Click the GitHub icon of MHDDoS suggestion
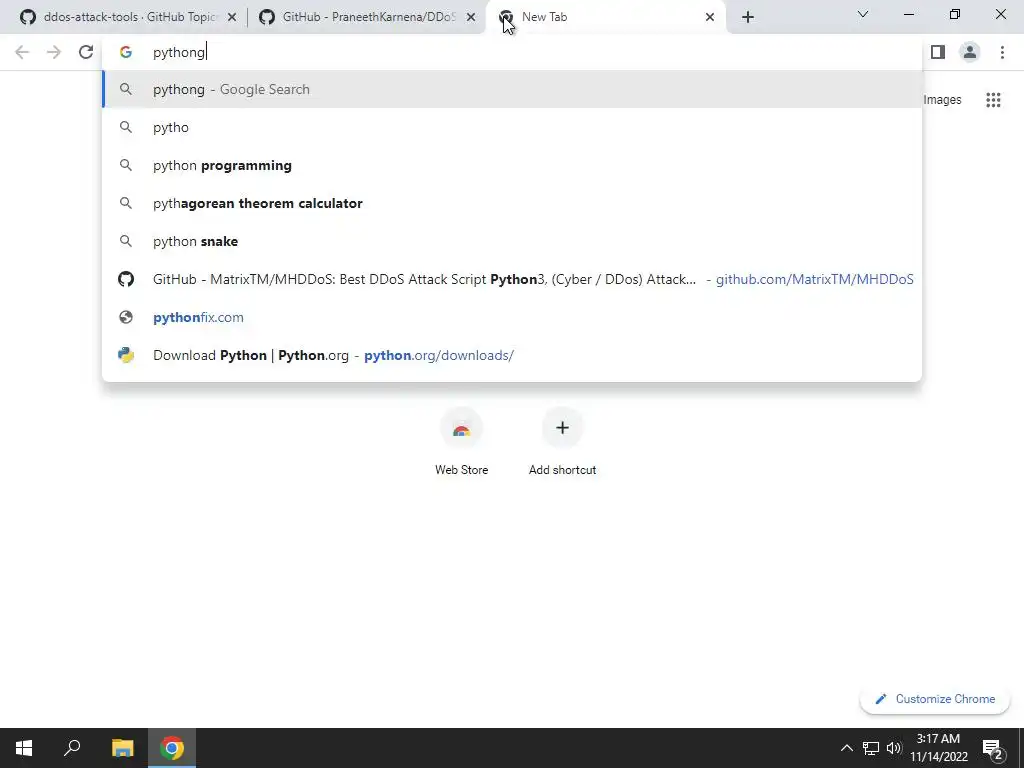The height and width of the screenshot is (768, 1024). (126, 280)
